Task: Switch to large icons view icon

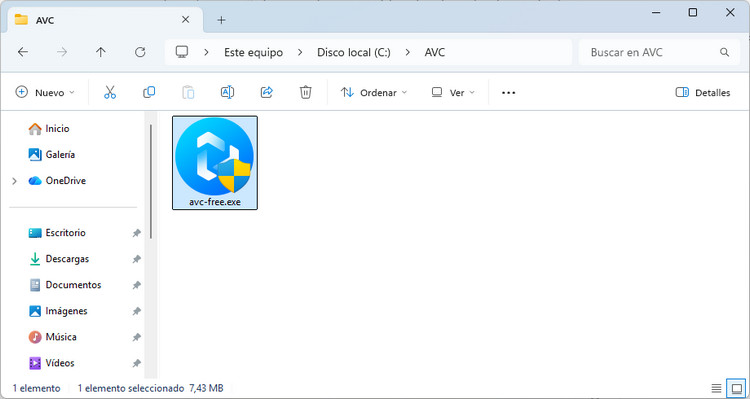Action: click(x=737, y=388)
